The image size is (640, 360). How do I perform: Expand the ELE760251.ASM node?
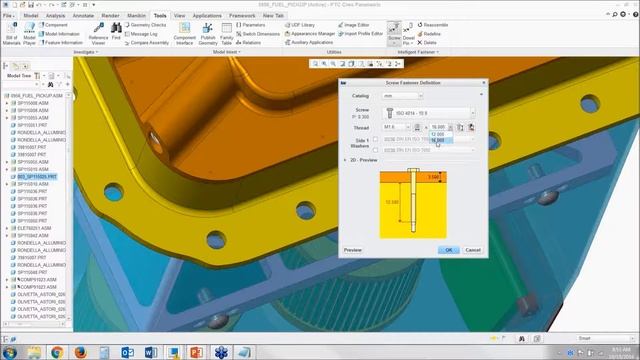(x=7, y=228)
